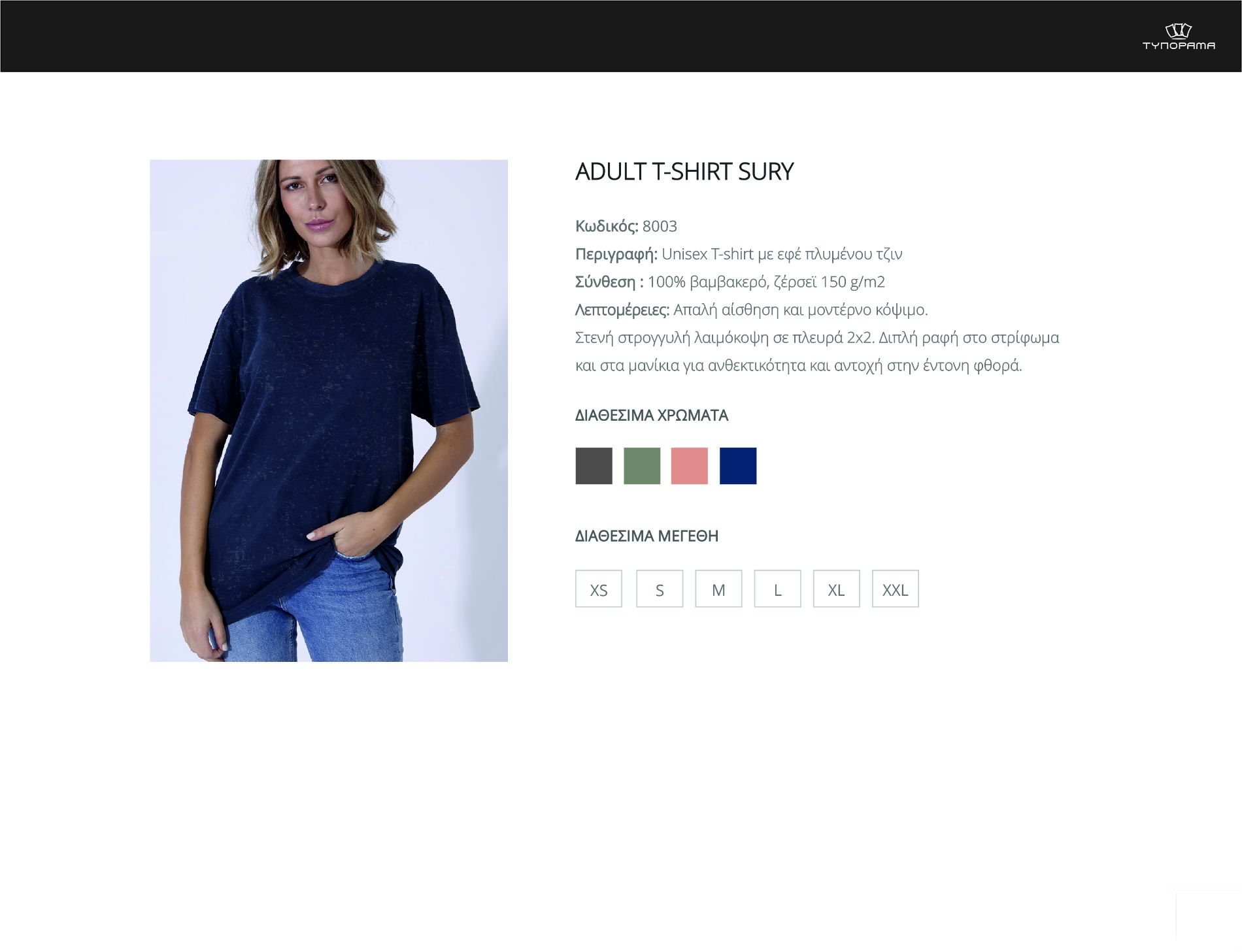Select size L option

coord(777,589)
